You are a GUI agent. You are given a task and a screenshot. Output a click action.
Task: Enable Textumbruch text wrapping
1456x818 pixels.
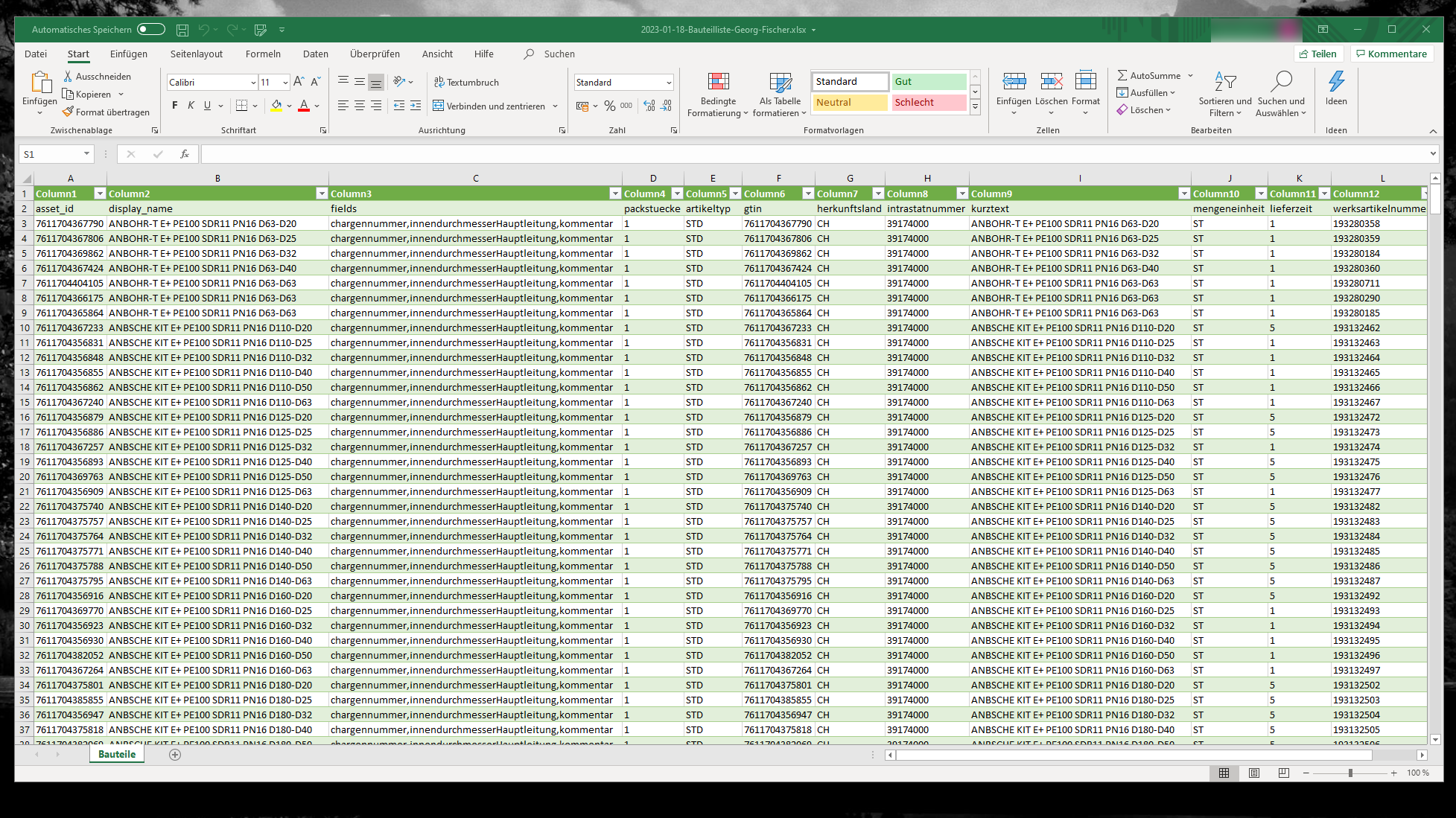pyautogui.click(x=465, y=82)
